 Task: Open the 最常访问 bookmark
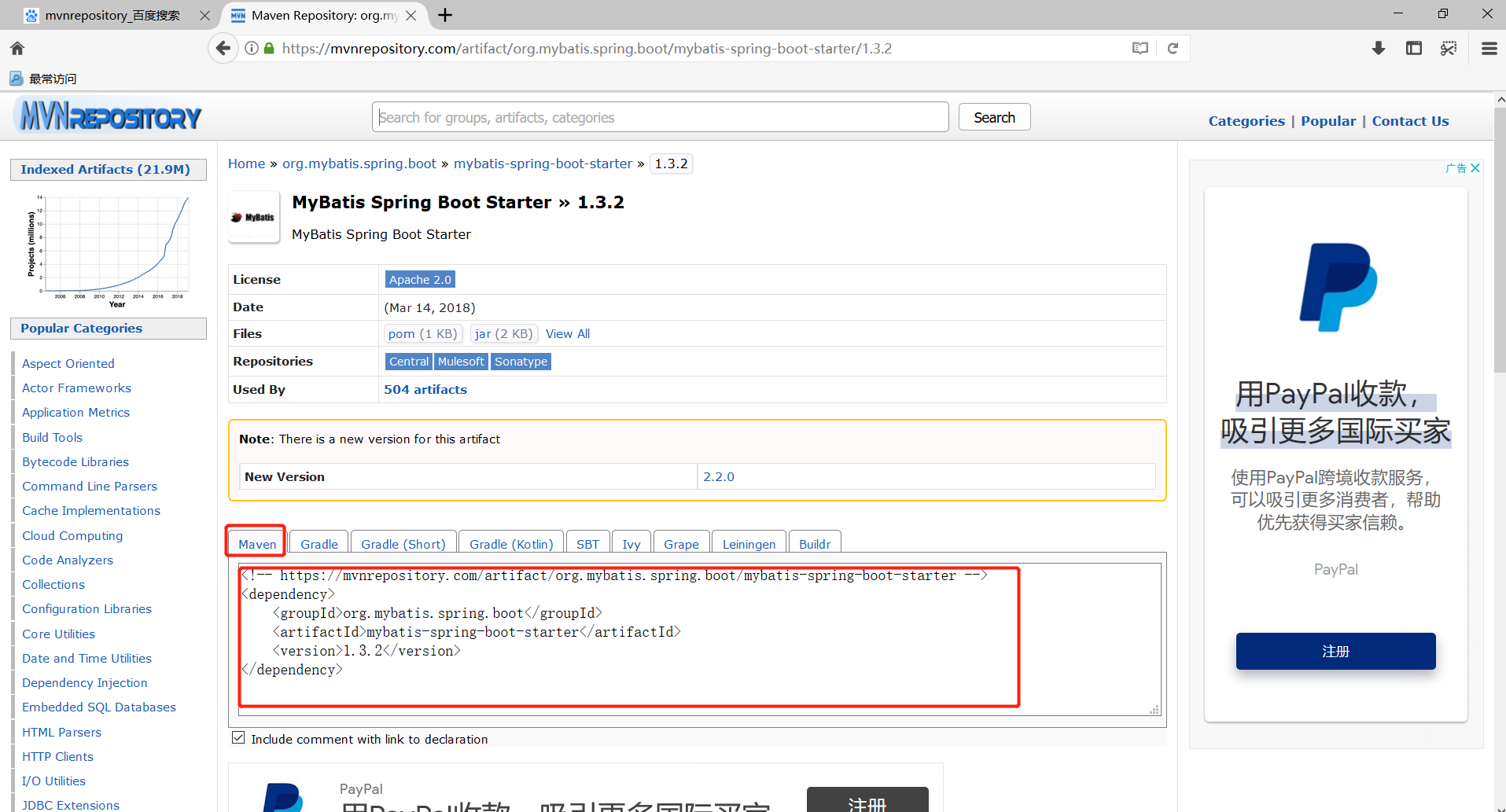tap(43, 79)
